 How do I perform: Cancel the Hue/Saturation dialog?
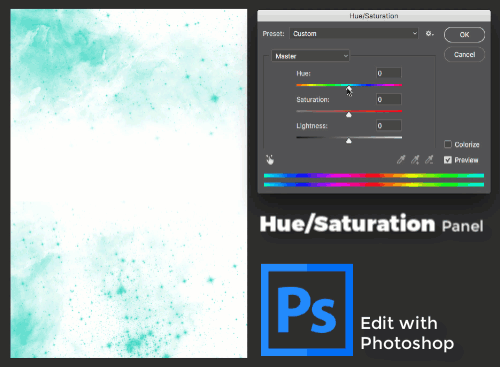[x=464, y=54]
